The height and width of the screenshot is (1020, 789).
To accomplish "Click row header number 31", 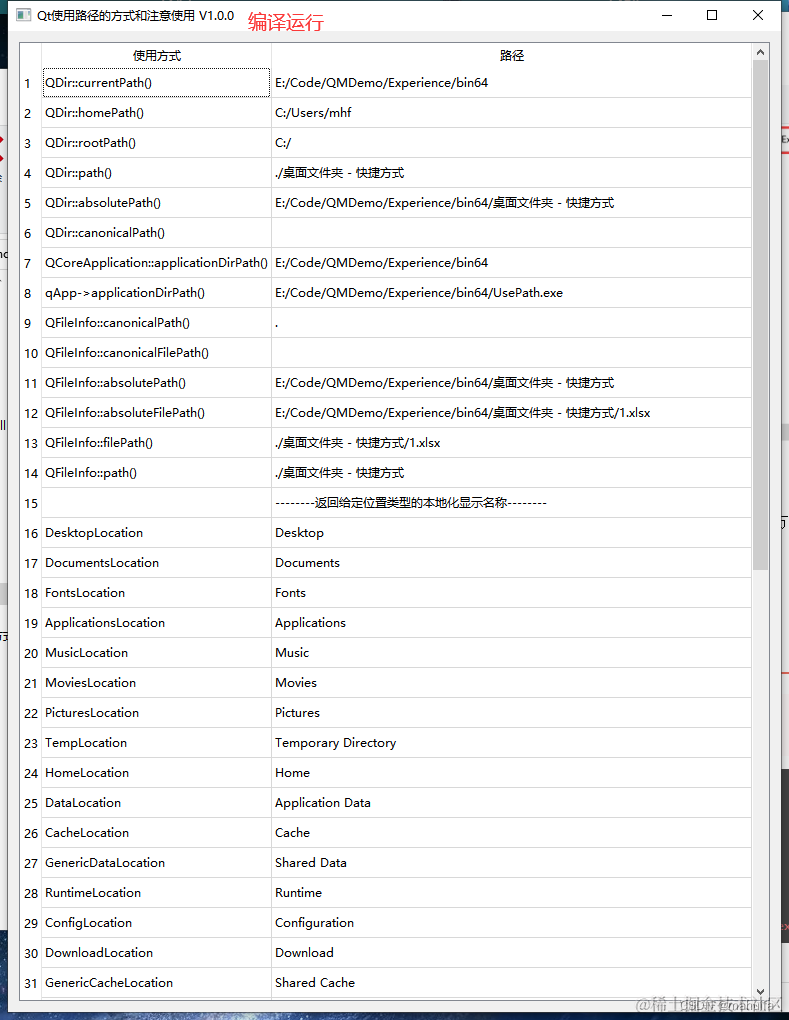I will (x=31, y=983).
